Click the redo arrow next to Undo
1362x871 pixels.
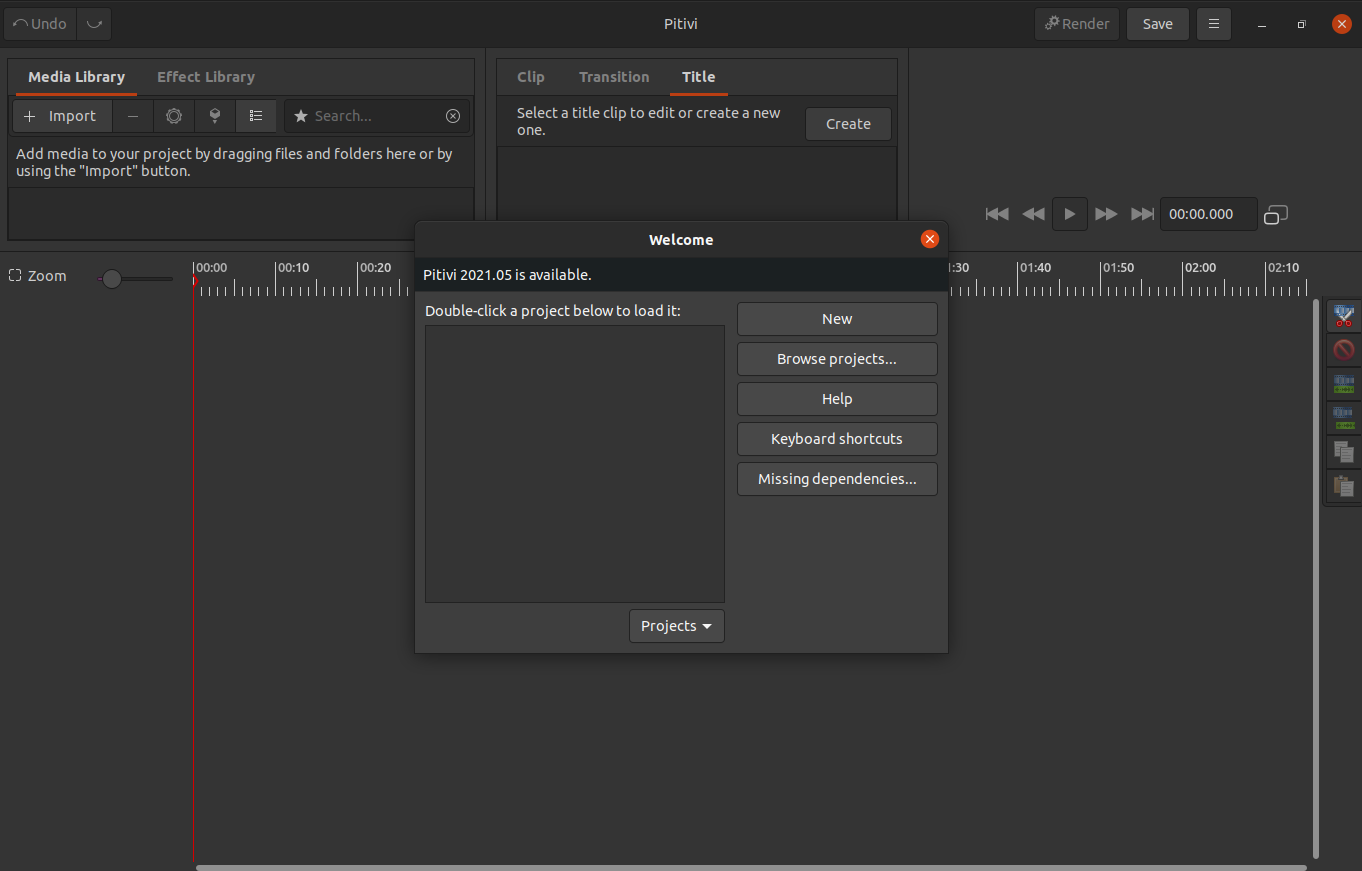(94, 24)
